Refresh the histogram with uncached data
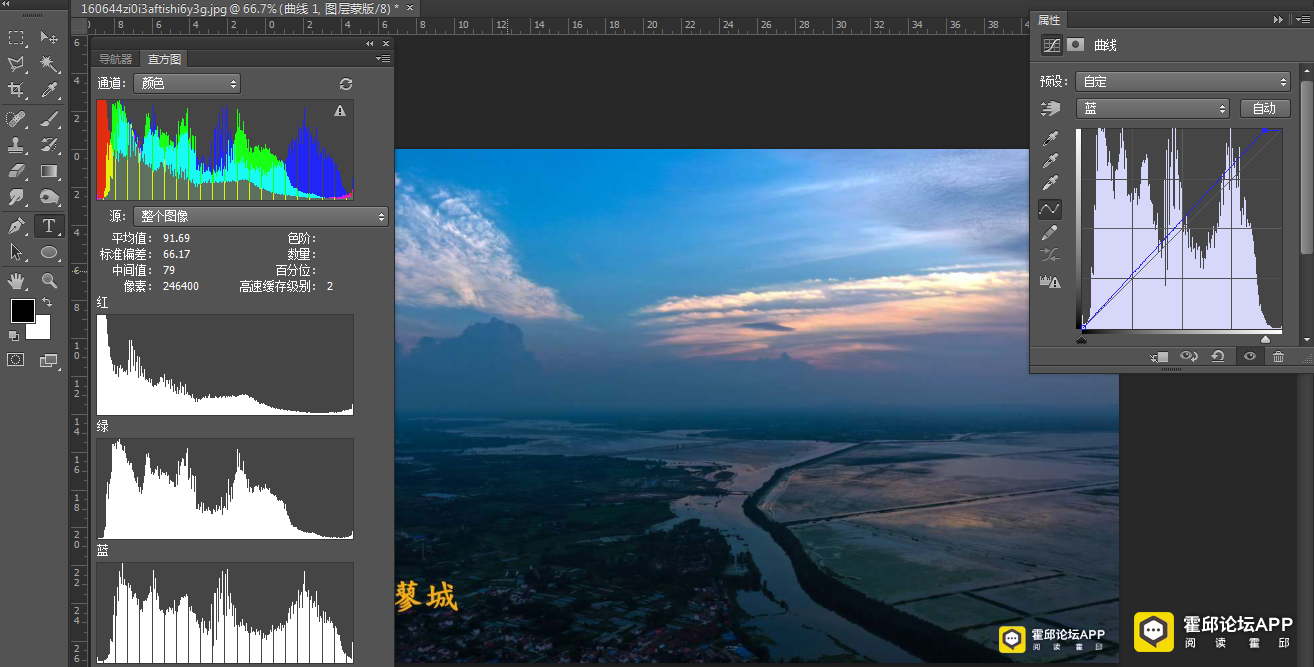 click(346, 84)
